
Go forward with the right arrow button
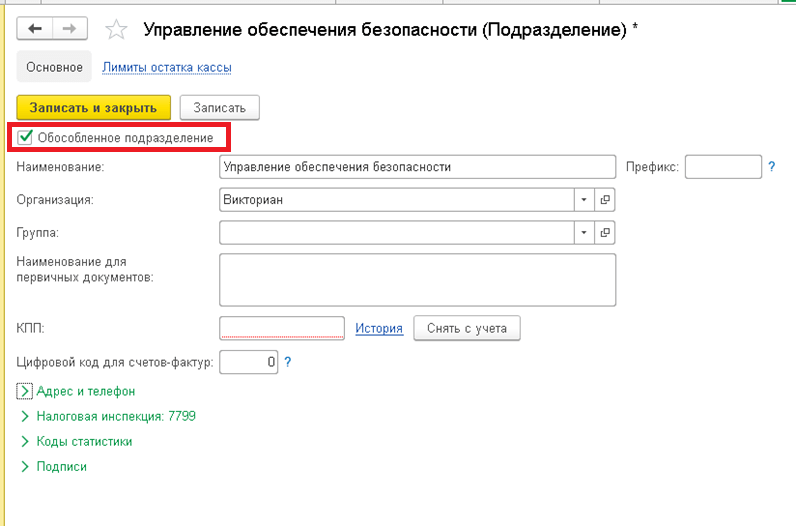(70, 29)
